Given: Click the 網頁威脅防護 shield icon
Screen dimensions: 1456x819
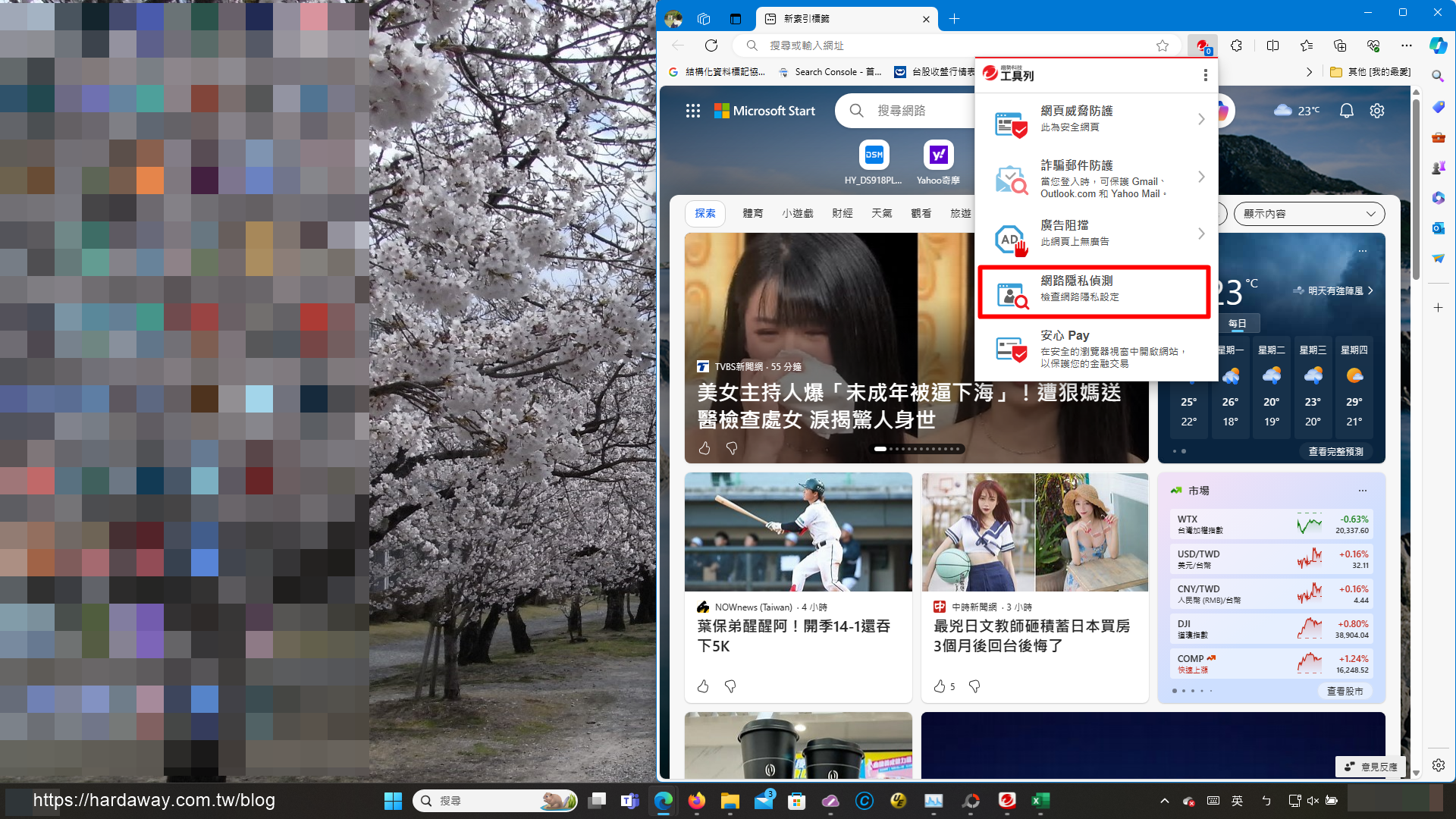Looking at the screenshot, I should point(1009,119).
